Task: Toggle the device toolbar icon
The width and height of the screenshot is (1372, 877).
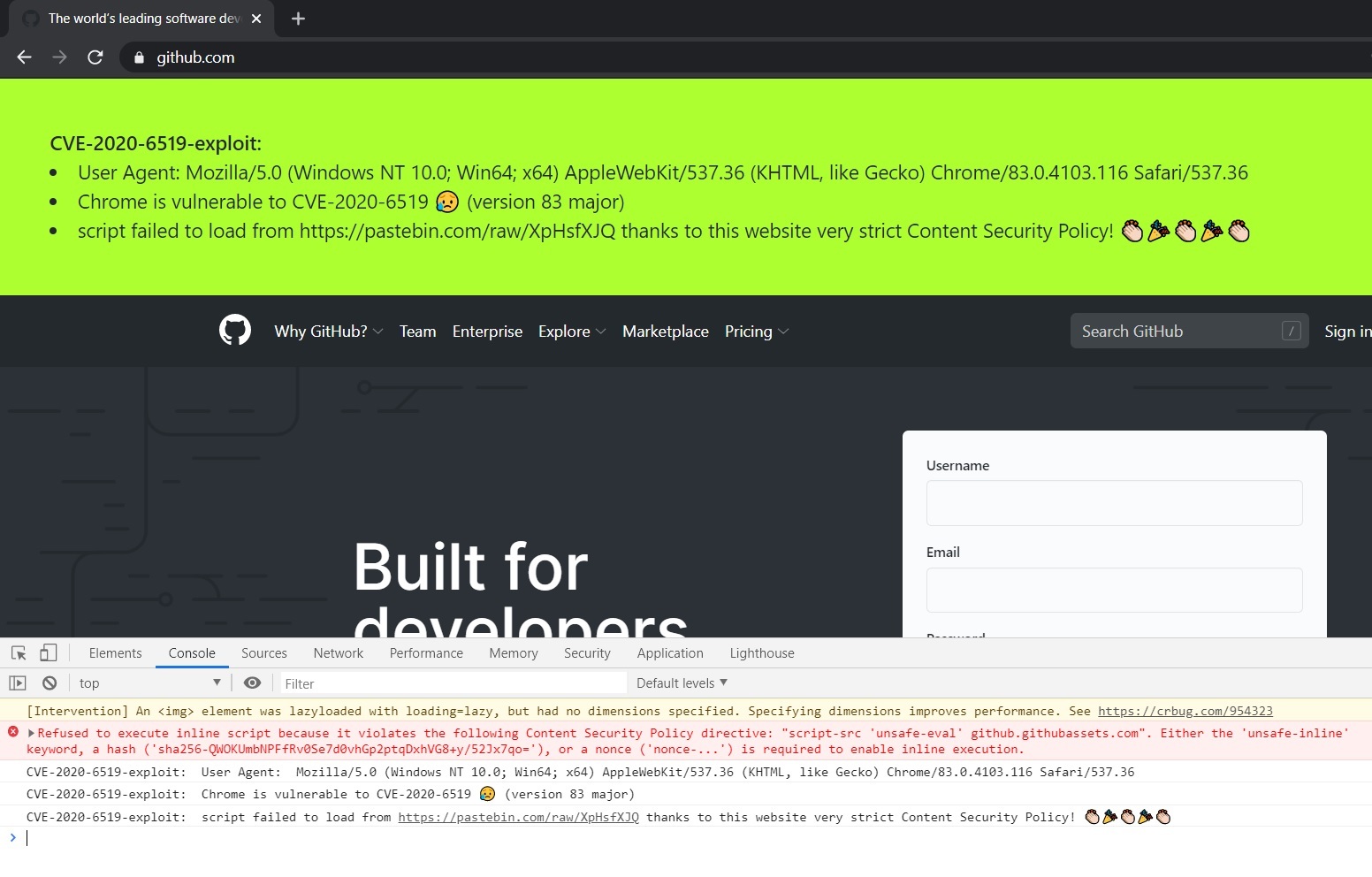Action: click(49, 653)
